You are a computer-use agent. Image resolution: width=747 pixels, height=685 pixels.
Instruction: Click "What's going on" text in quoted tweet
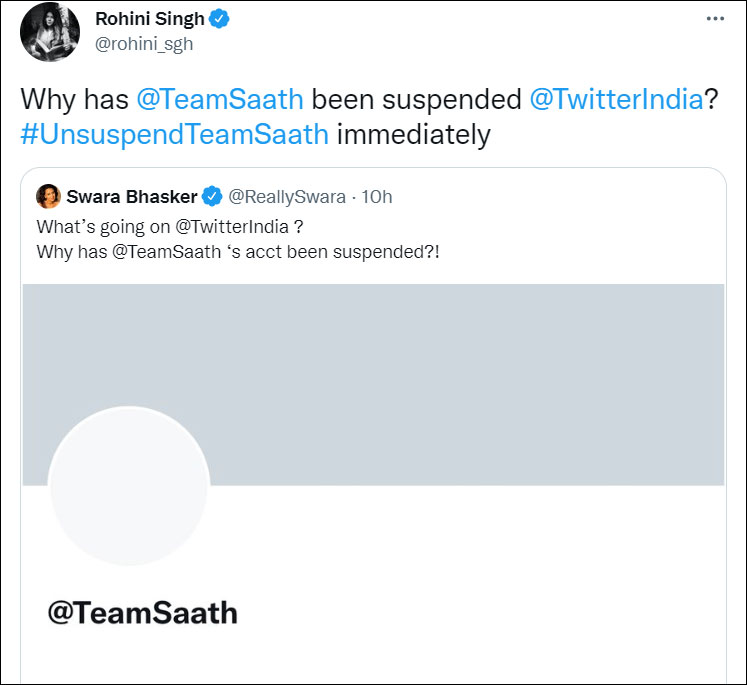(x=92, y=225)
